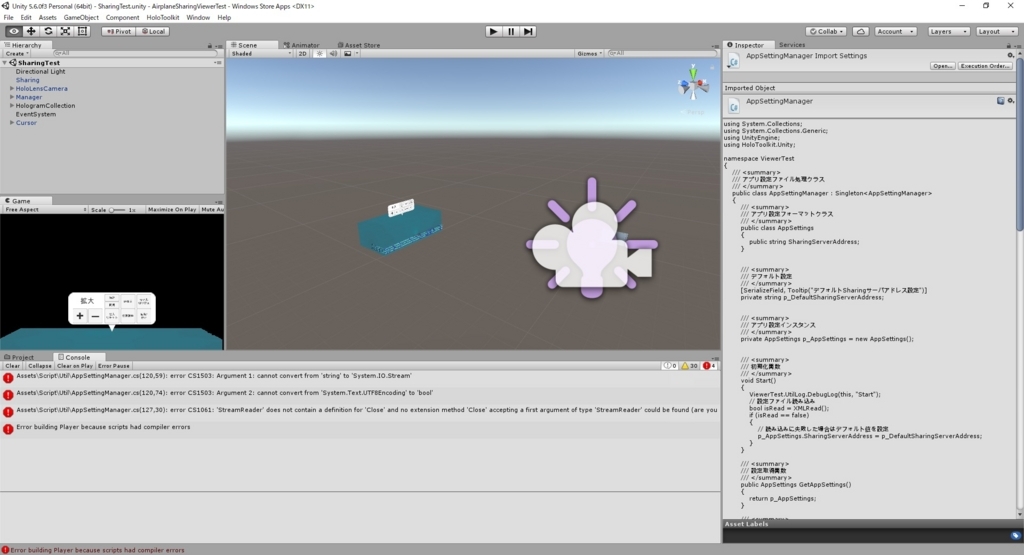This screenshot has width=1024, height=555.
Task: Click the Step frame button
Action: tap(528, 31)
